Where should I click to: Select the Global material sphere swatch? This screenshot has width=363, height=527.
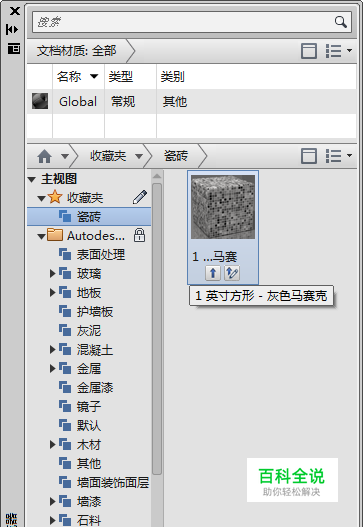coord(40,101)
